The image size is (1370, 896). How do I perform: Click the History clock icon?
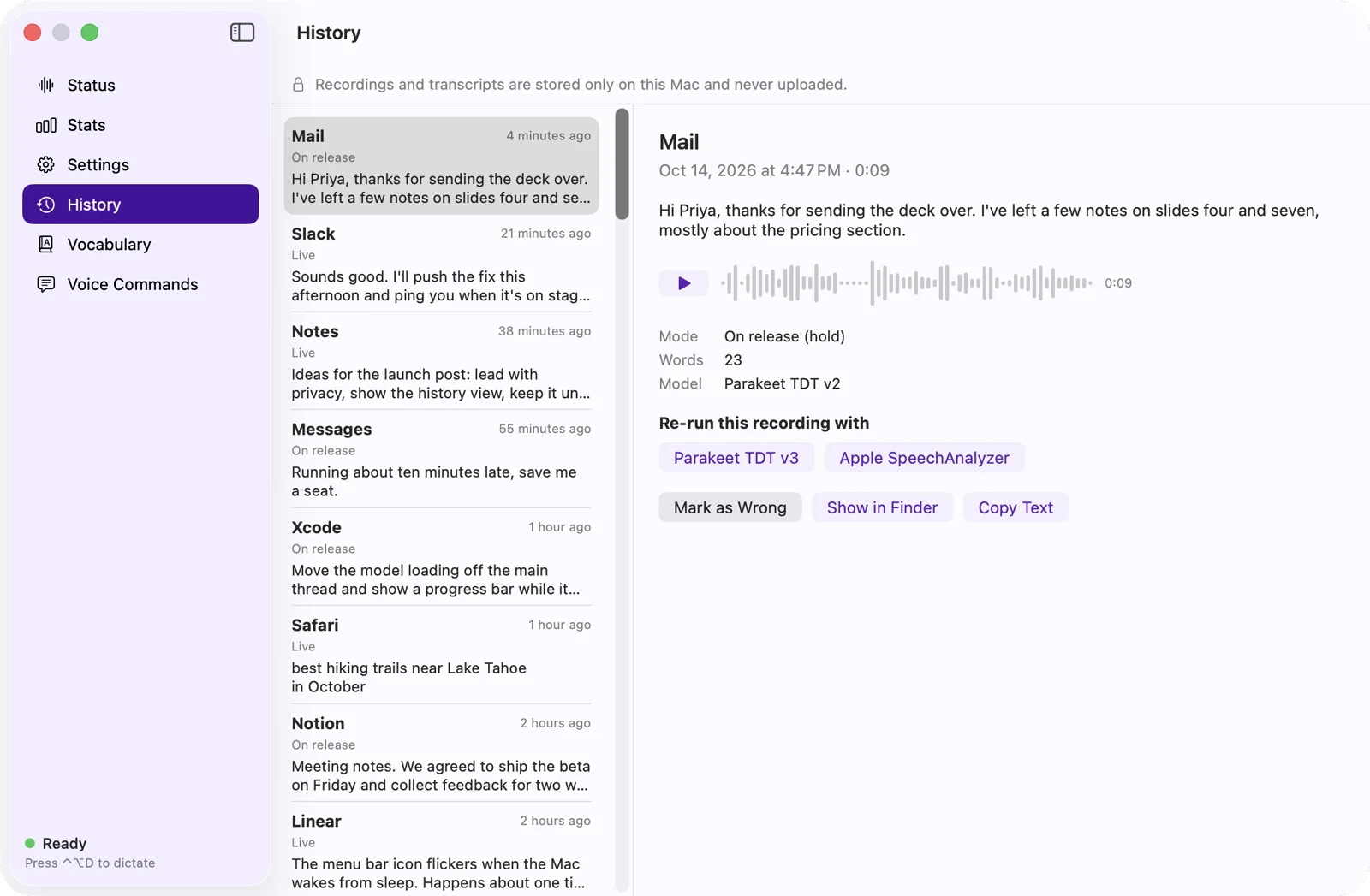coord(46,205)
